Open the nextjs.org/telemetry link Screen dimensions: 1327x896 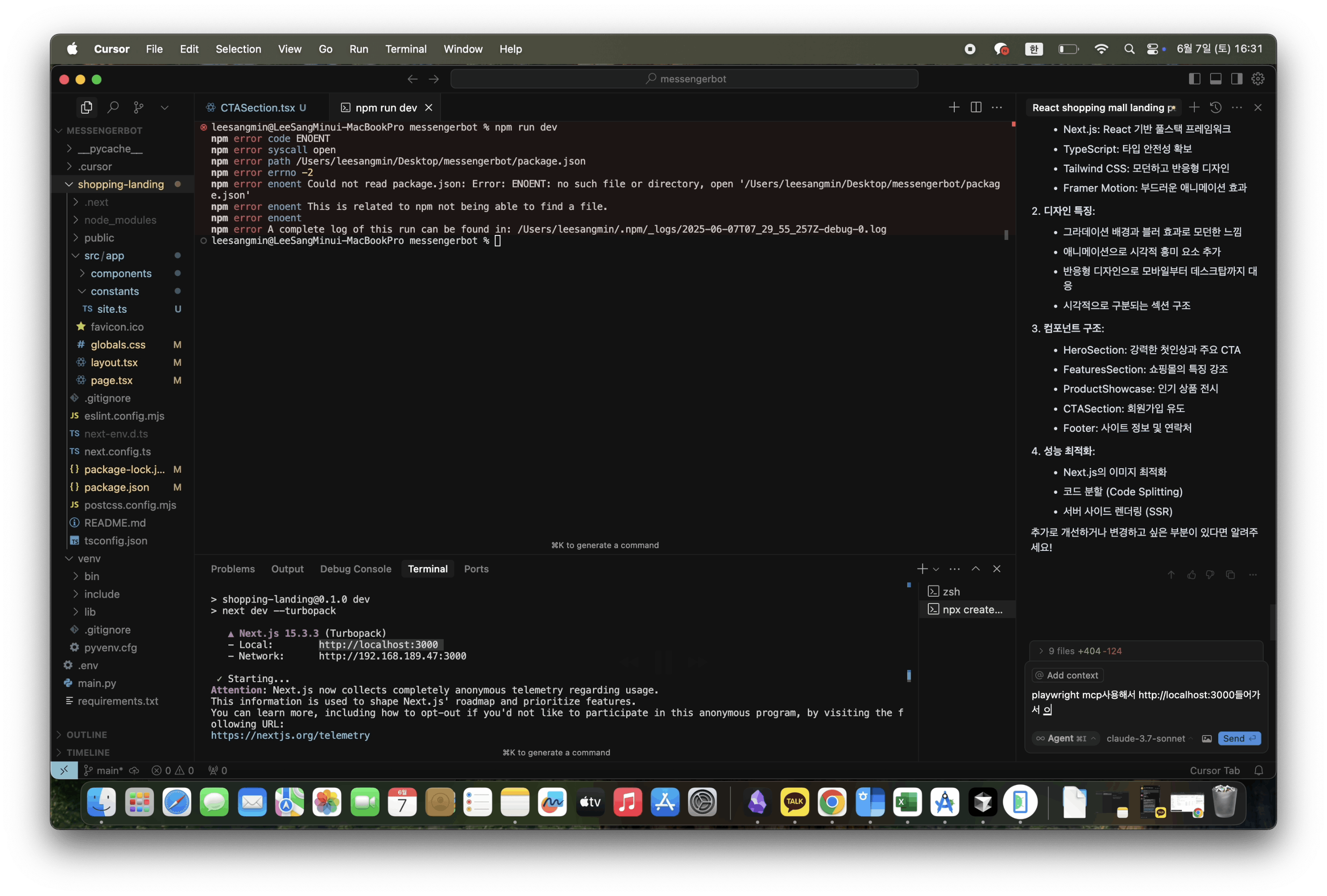coord(290,736)
